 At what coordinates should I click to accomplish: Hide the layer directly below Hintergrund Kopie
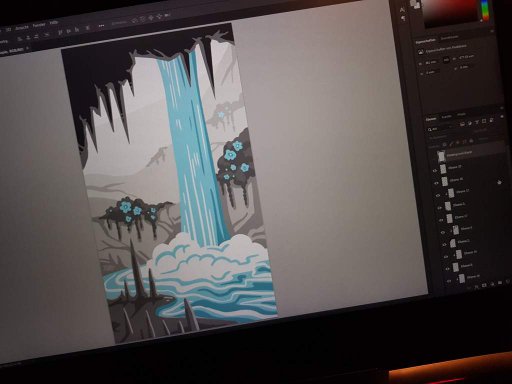[435, 171]
